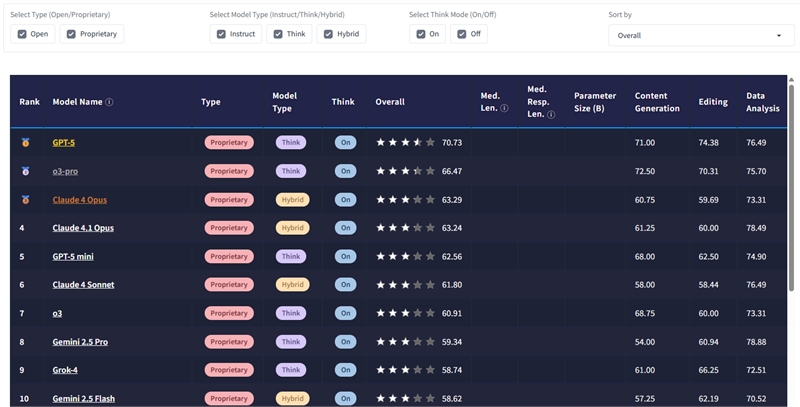This screenshot has width=800, height=407.
Task: Click the star rating in the o3-pro row
Action: 406,171
